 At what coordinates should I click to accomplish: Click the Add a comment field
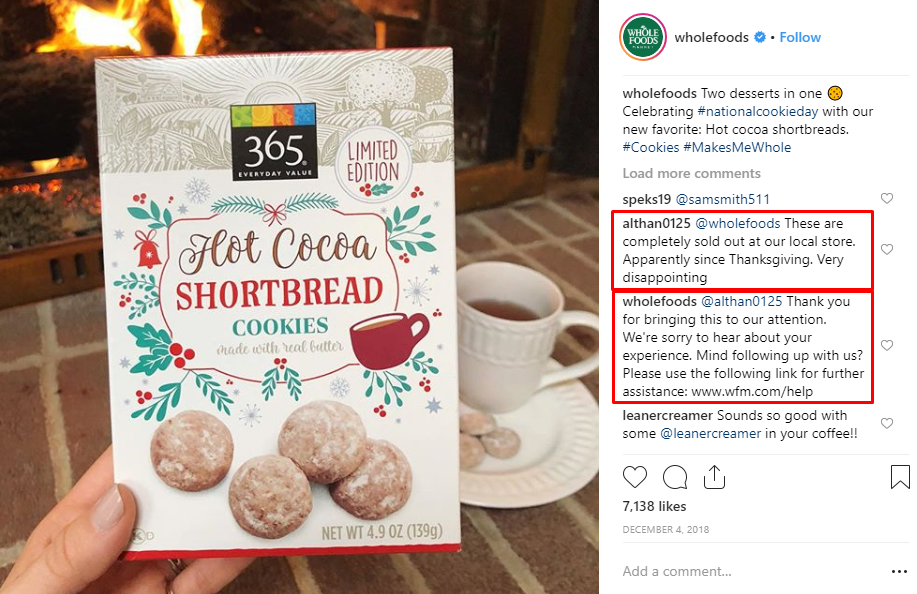tap(751, 571)
